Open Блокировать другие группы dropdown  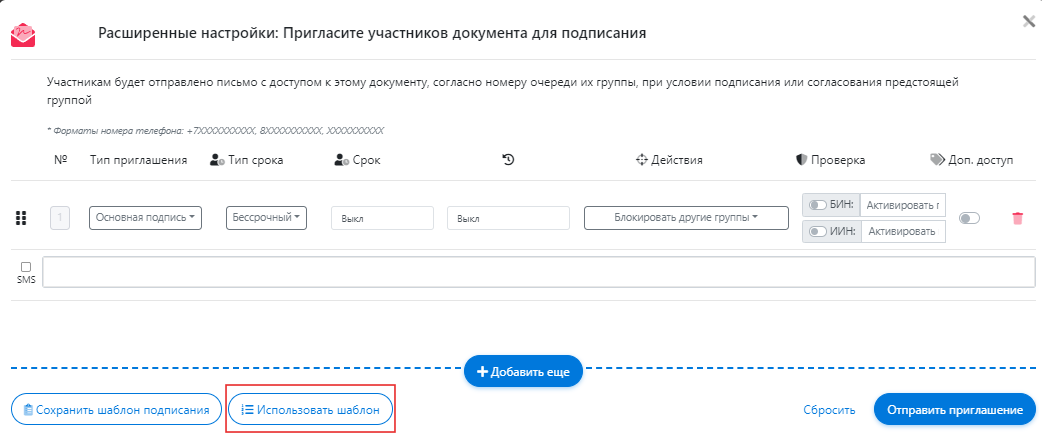click(x=686, y=218)
